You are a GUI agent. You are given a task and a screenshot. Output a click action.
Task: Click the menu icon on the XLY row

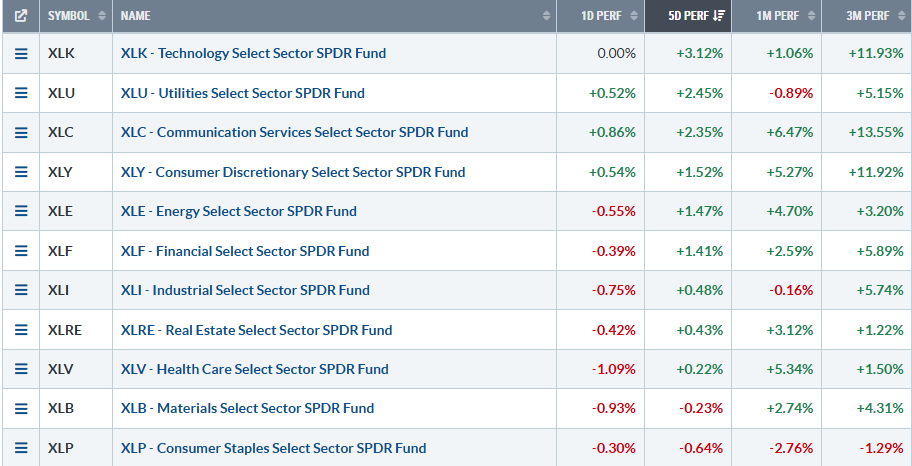(x=21, y=172)
